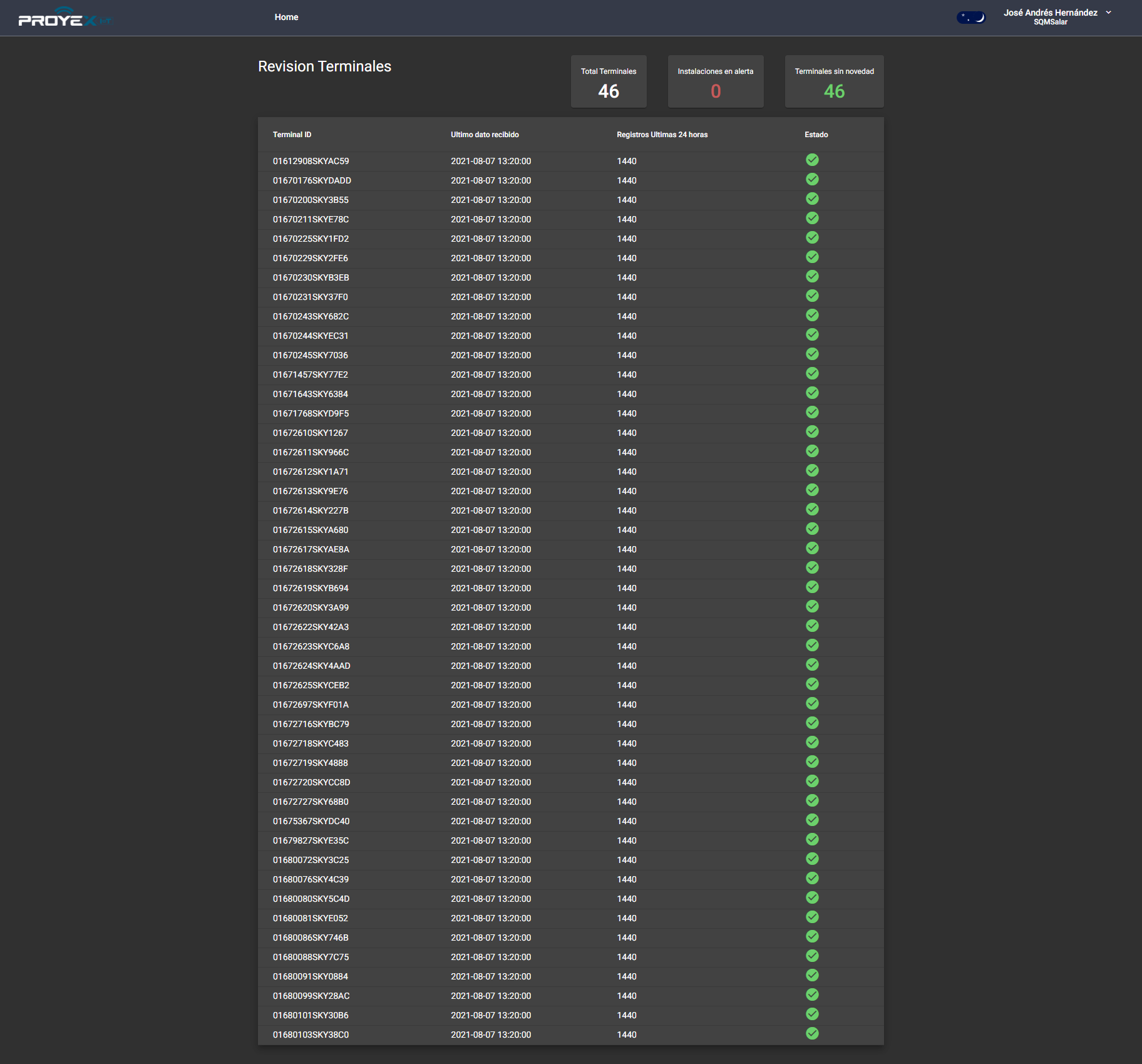Select terminal ID 01672622SKY42A3
The height and width of the screenshot is (1064, 1142).
311,627
